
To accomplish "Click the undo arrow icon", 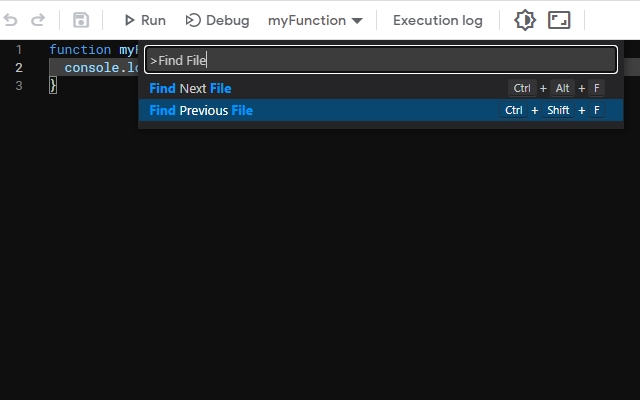I will 10,20.
